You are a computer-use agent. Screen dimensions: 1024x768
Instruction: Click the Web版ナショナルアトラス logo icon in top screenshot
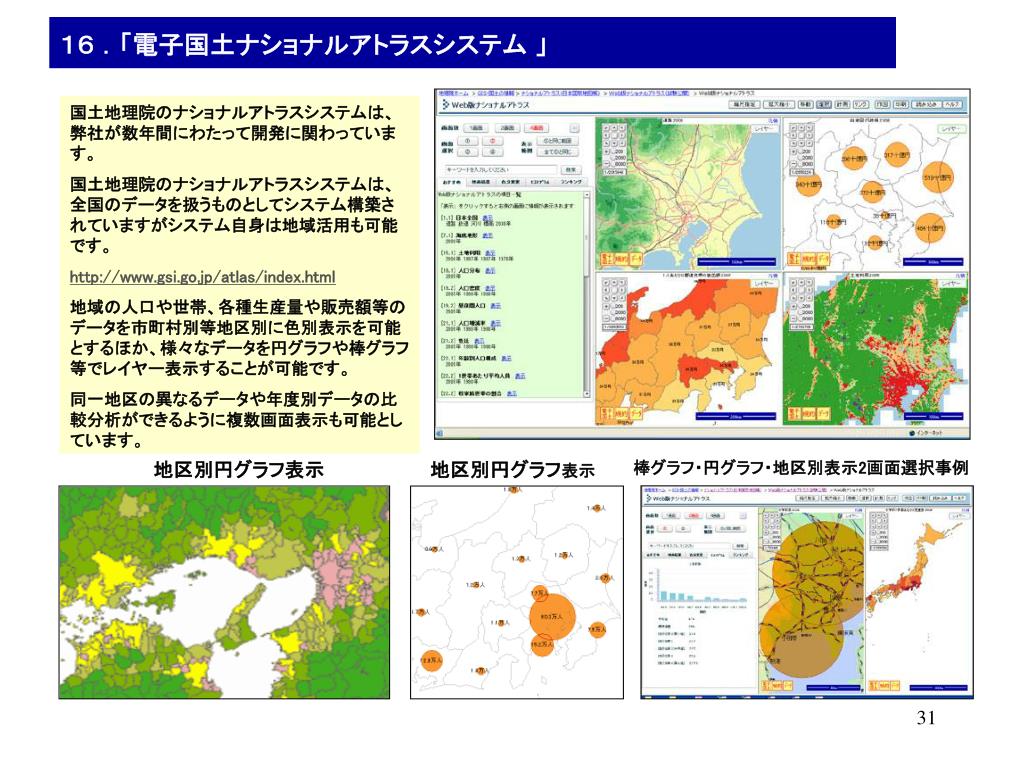pyautogui.click(x=445, y=105)
